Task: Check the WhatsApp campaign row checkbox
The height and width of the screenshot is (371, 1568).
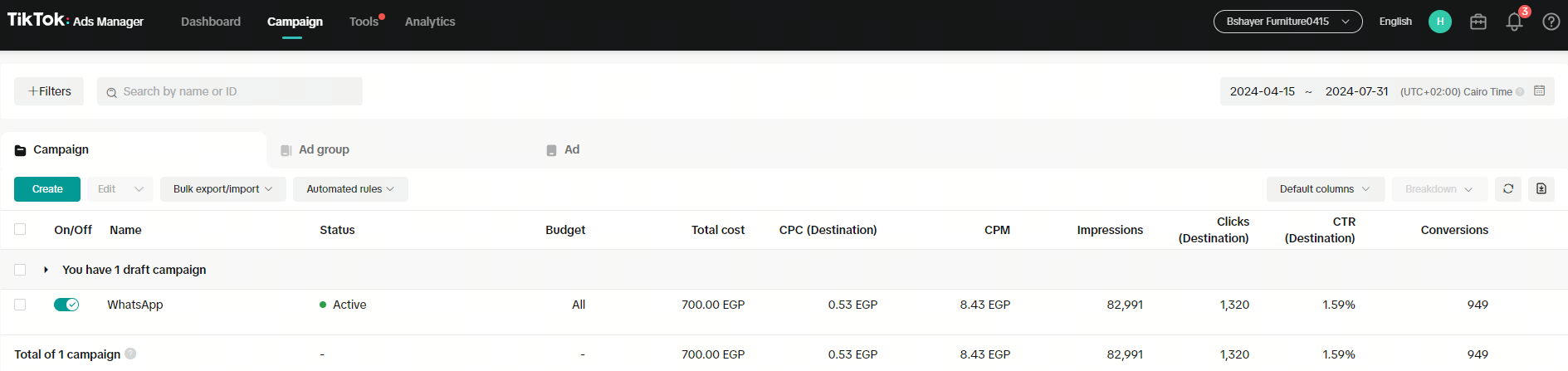Action: coord(20,305)
